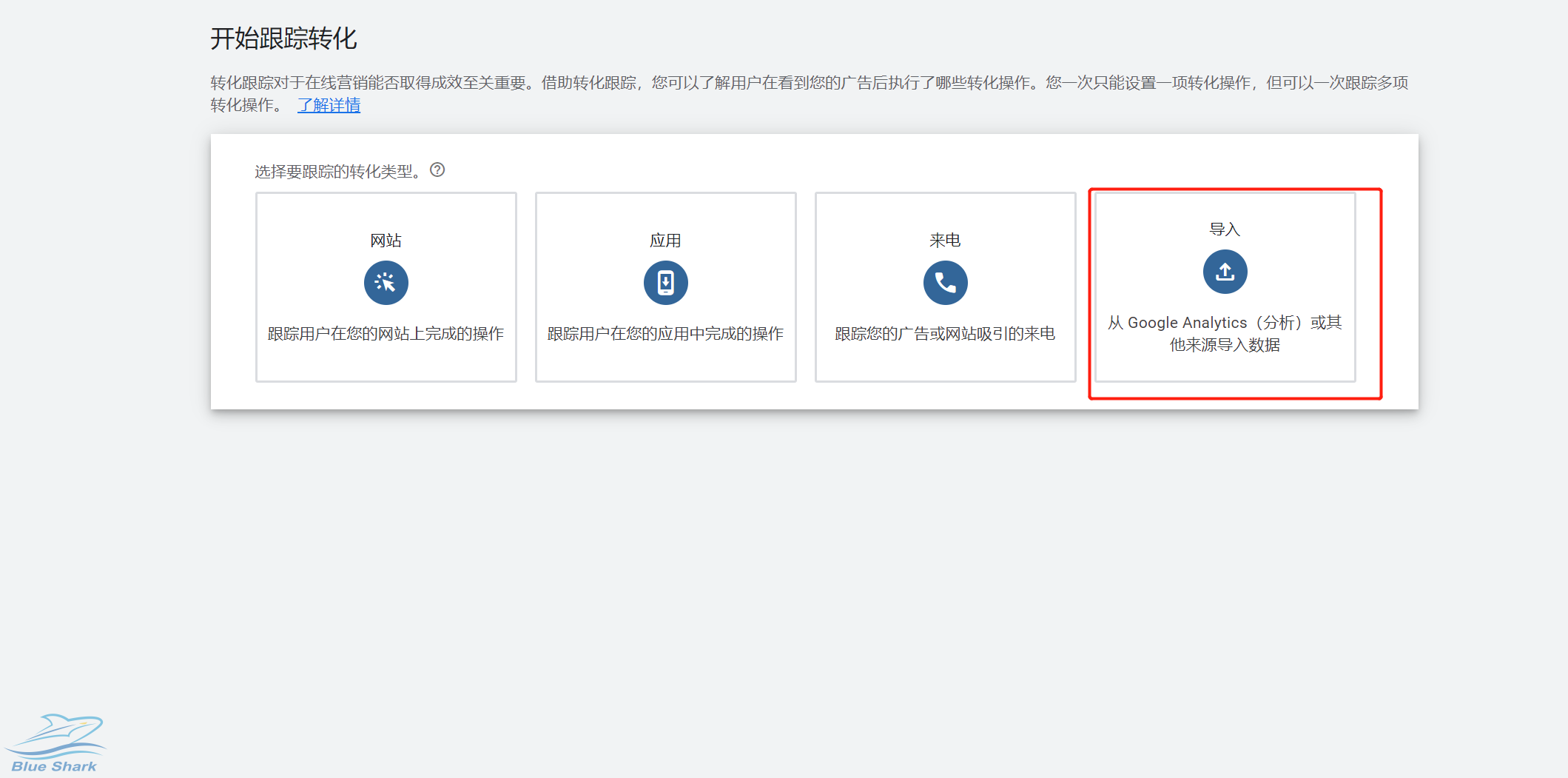Select the 来电 card title
Screen dimensions: 1568x778
pyautogui.click(x=945, y=241)
